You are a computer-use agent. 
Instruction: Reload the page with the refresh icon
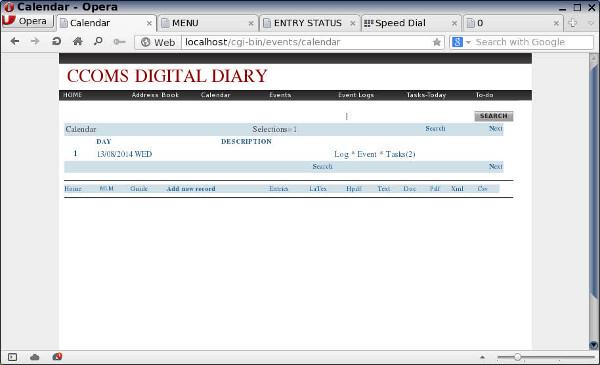coord(56,41)
